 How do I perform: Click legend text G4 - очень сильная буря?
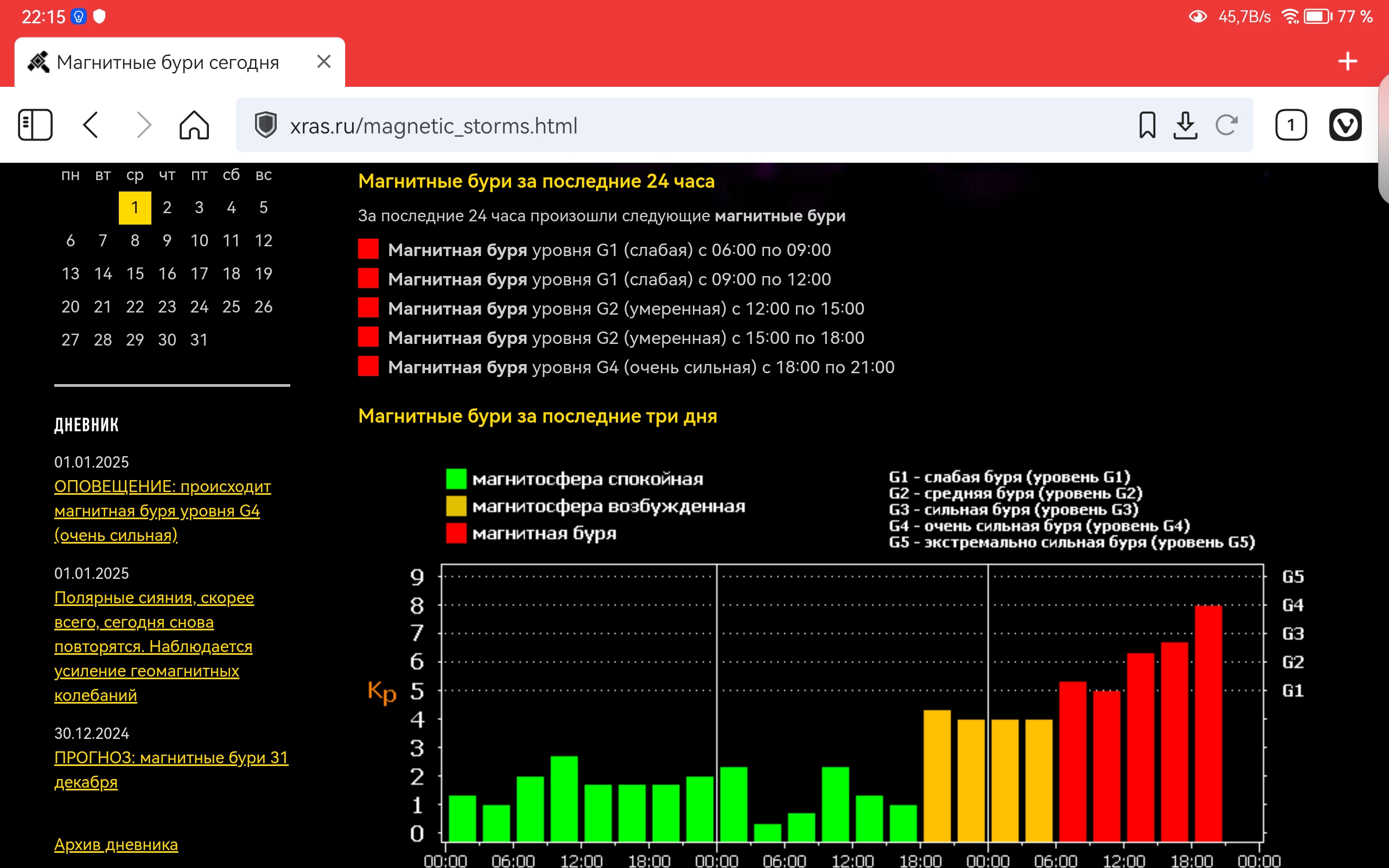point(1039,526)
